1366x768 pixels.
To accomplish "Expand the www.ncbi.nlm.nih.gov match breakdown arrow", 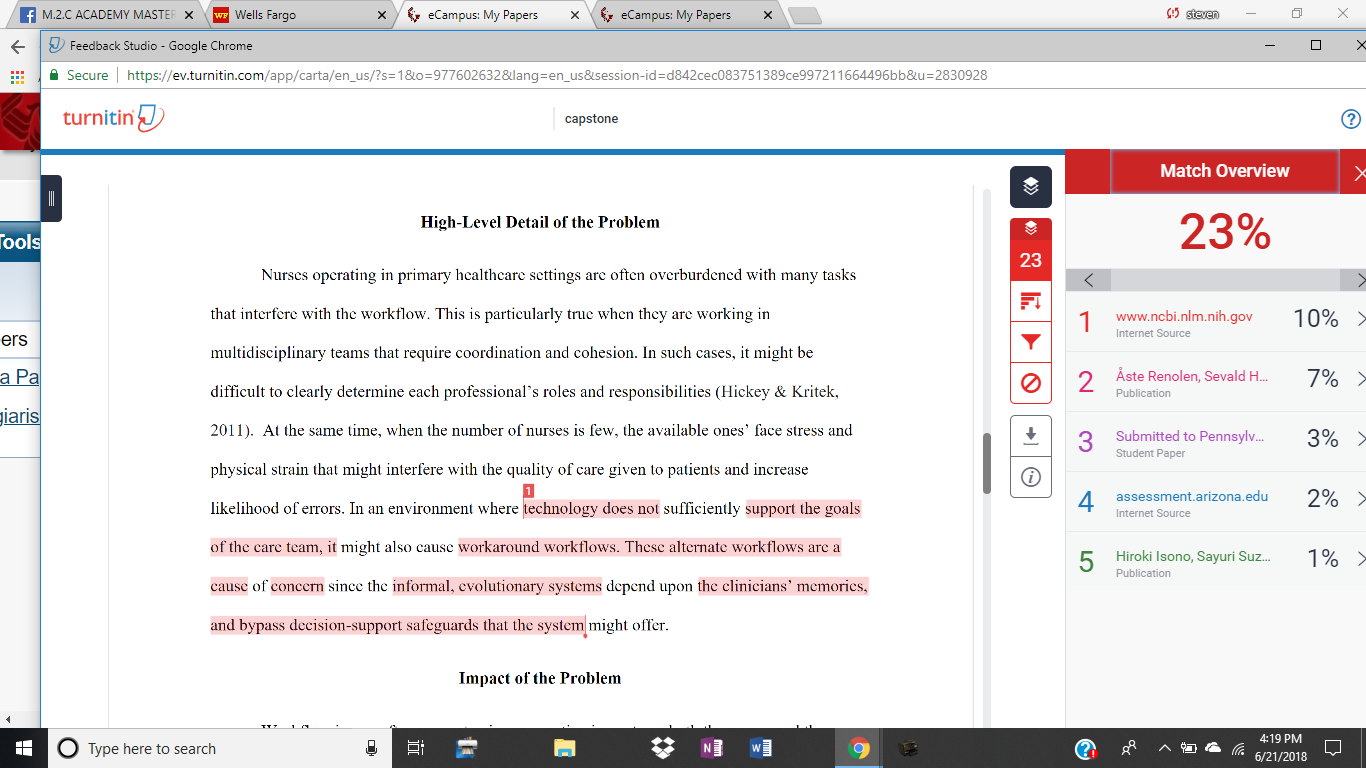I will pyautogui.click(x=1360, y=319).
